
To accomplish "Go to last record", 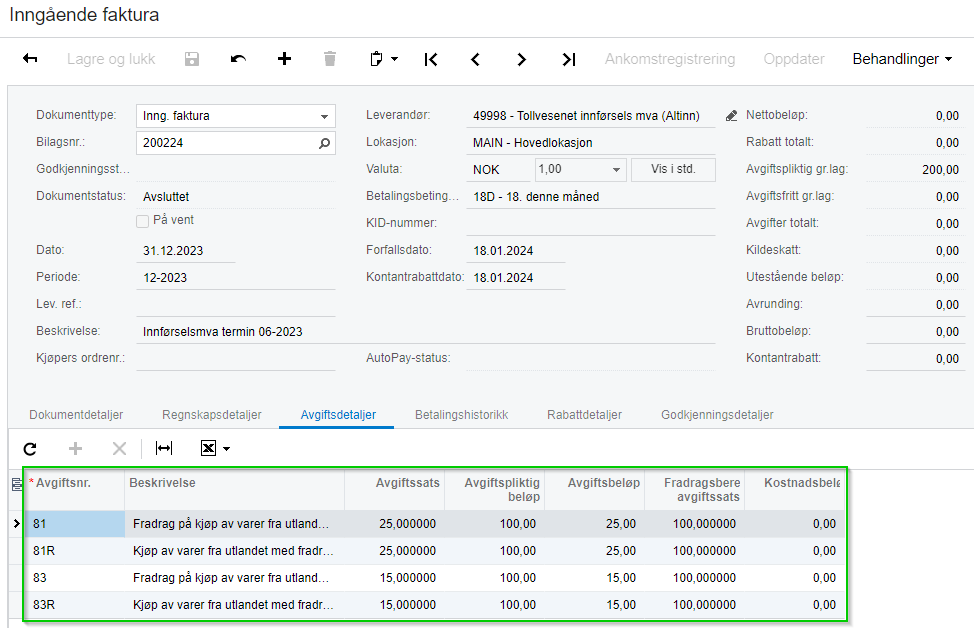I will 568,59.
